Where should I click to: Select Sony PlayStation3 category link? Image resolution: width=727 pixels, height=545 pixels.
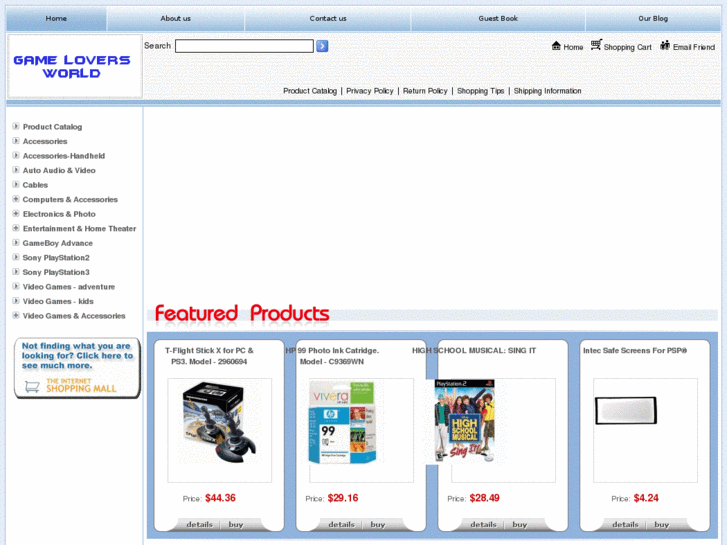(56, 272)
